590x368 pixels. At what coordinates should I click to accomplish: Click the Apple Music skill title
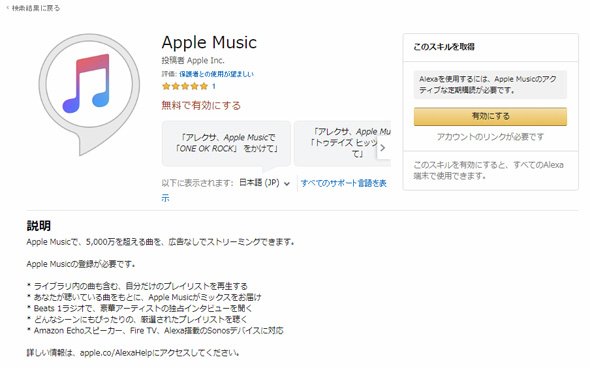[209, 43]
